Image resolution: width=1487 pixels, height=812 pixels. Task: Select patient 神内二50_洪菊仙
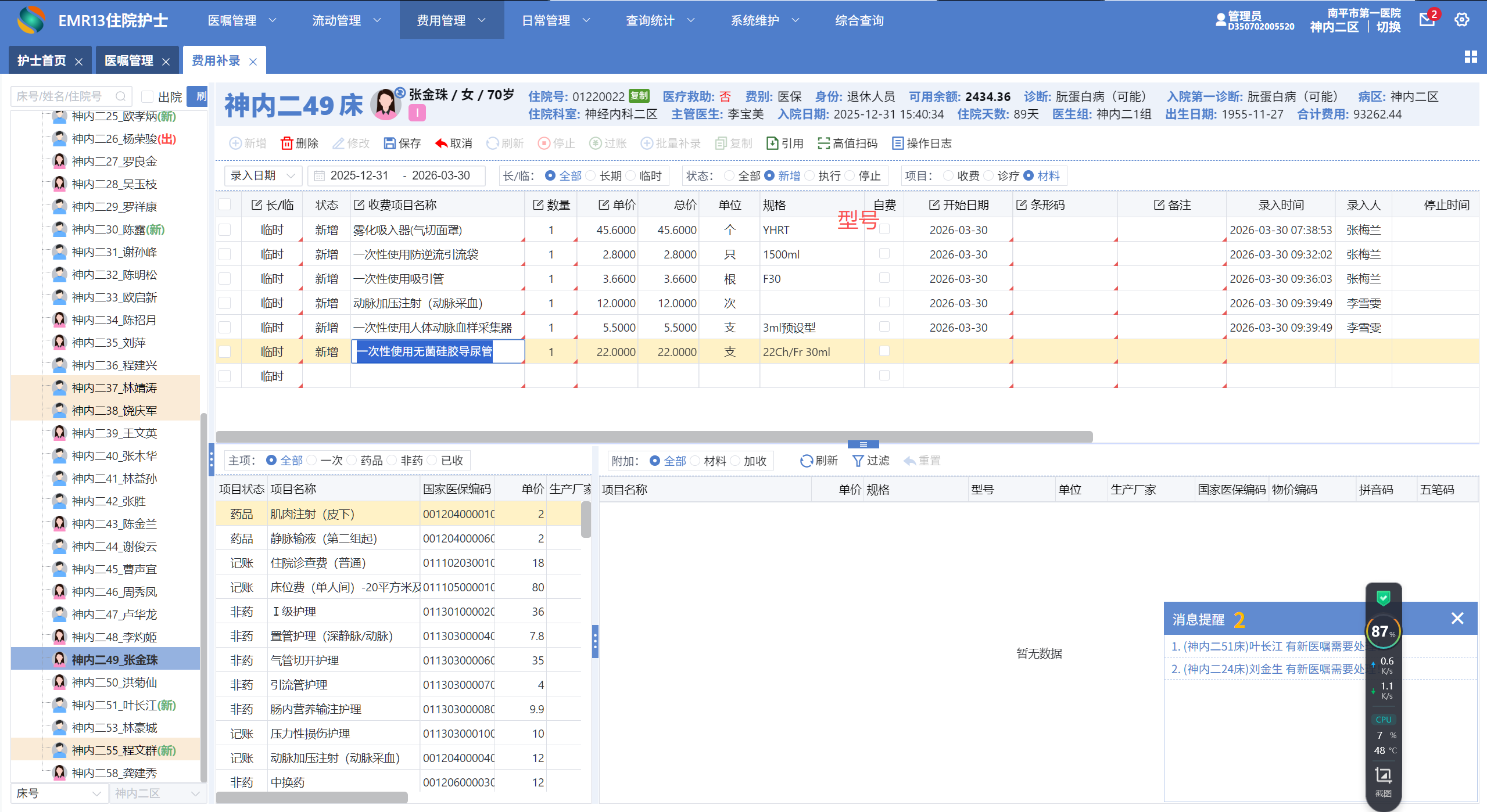114,682
